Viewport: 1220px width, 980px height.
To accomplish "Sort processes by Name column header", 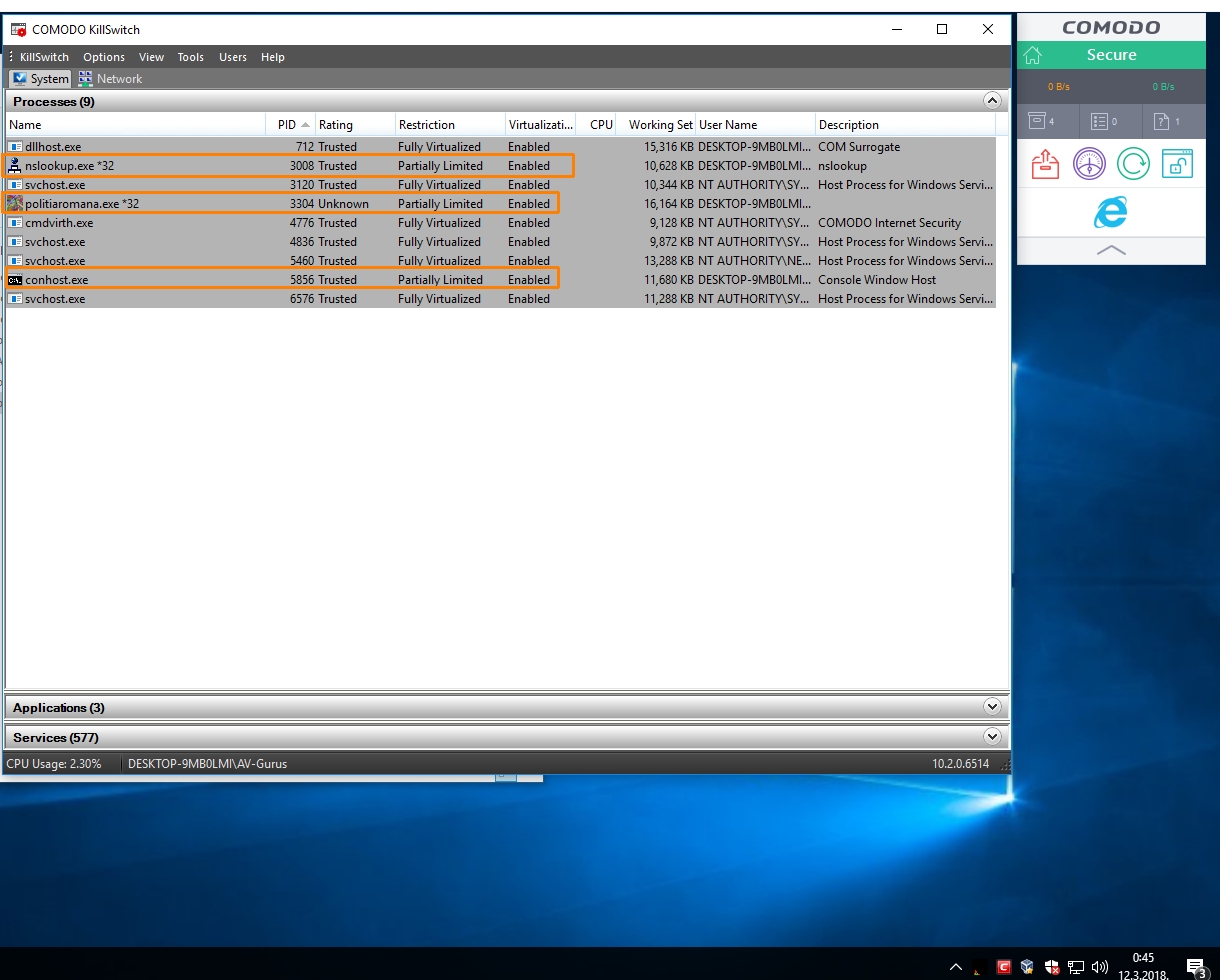I will [x=137, y=125].
